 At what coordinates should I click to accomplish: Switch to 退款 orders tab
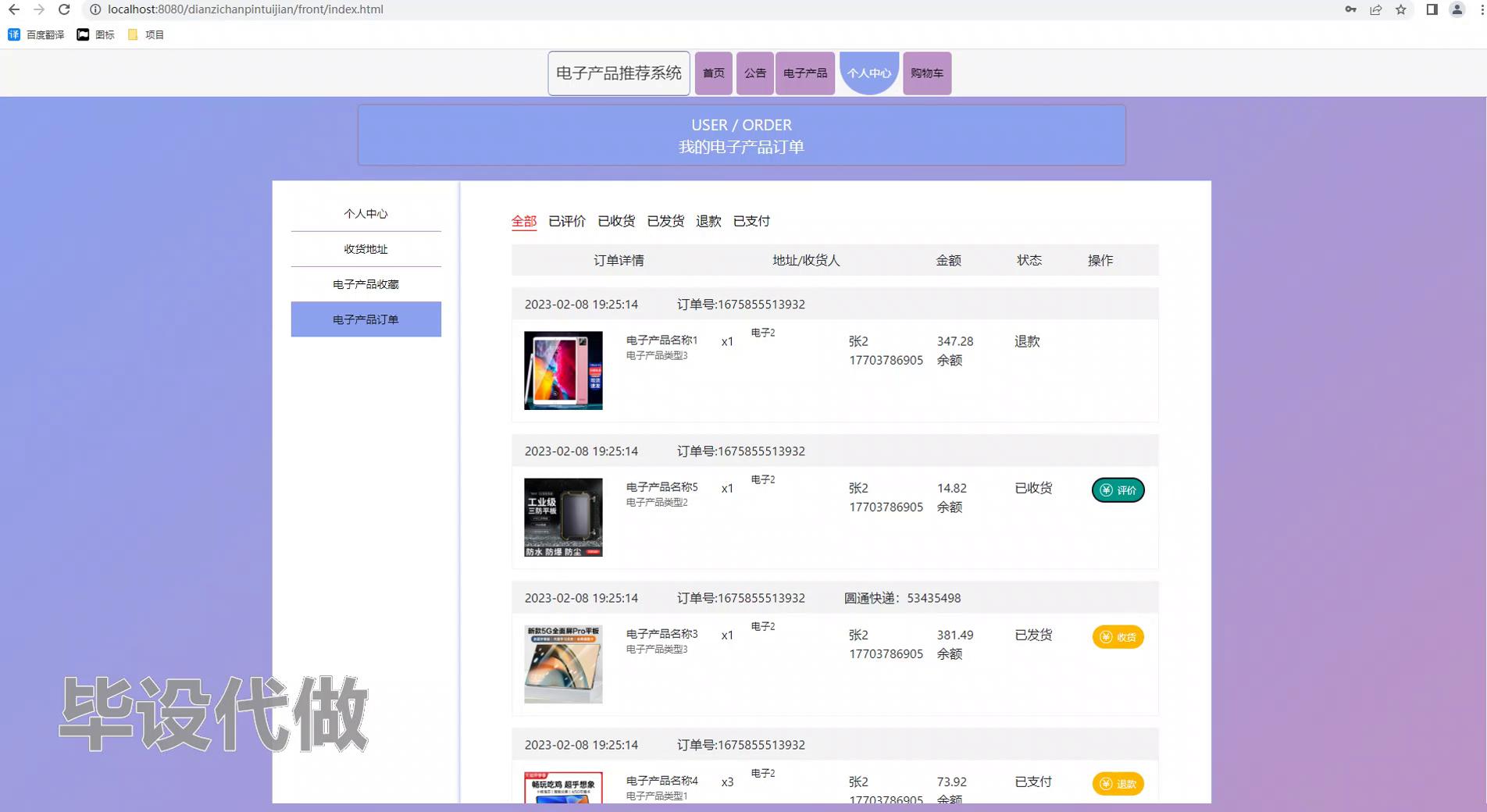tap(708, 221)
